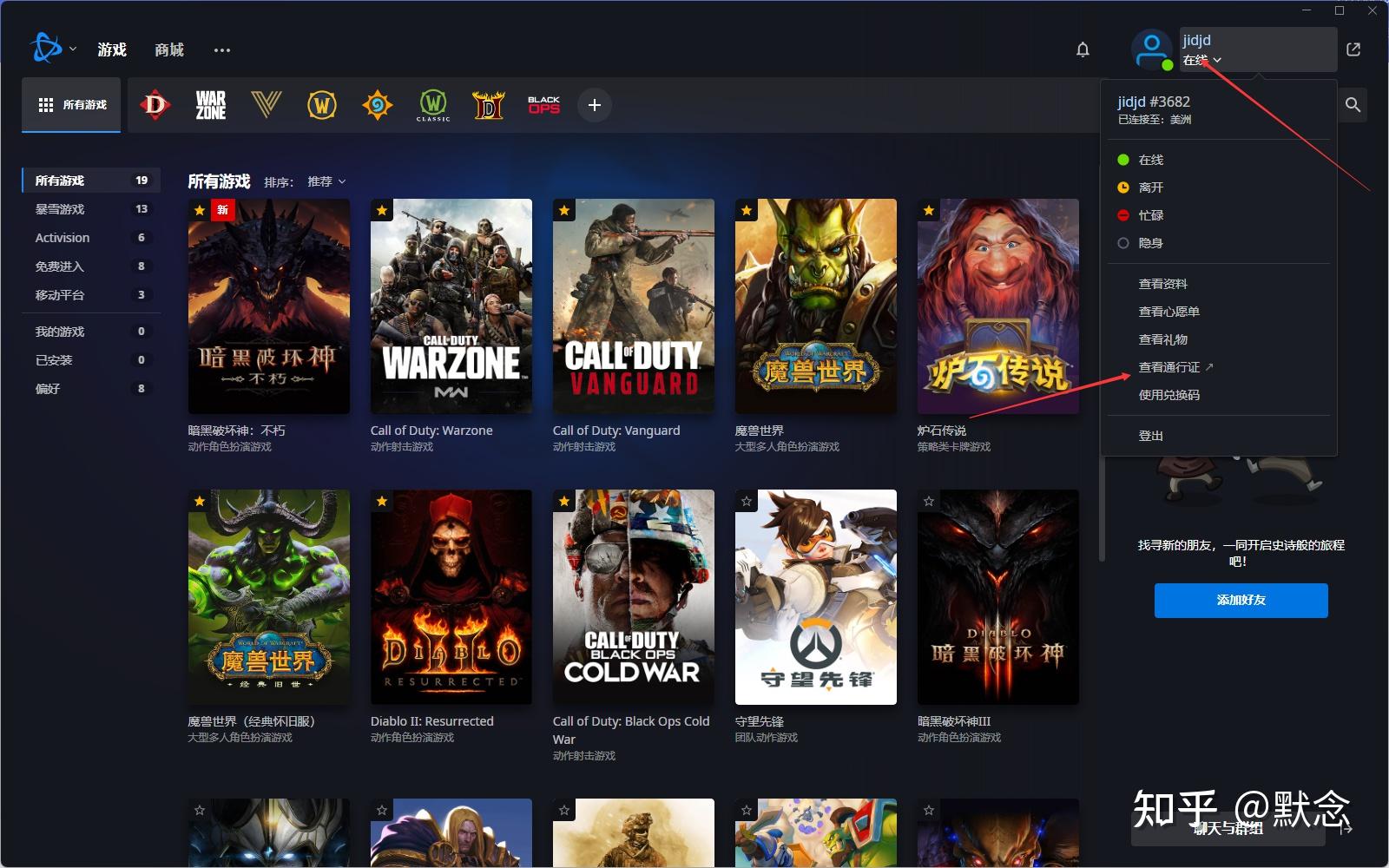Open the World of Warcraft icon in favorites bar

[322, 105]
